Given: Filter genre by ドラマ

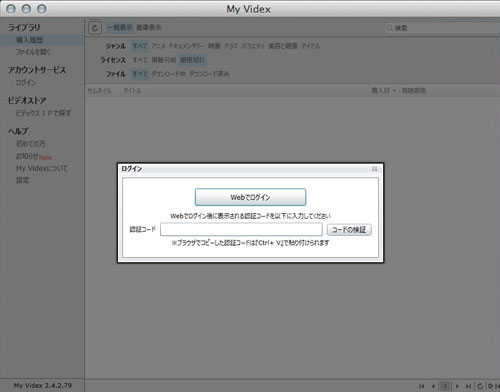Looking at the screenshot, I should coord(231,46).
